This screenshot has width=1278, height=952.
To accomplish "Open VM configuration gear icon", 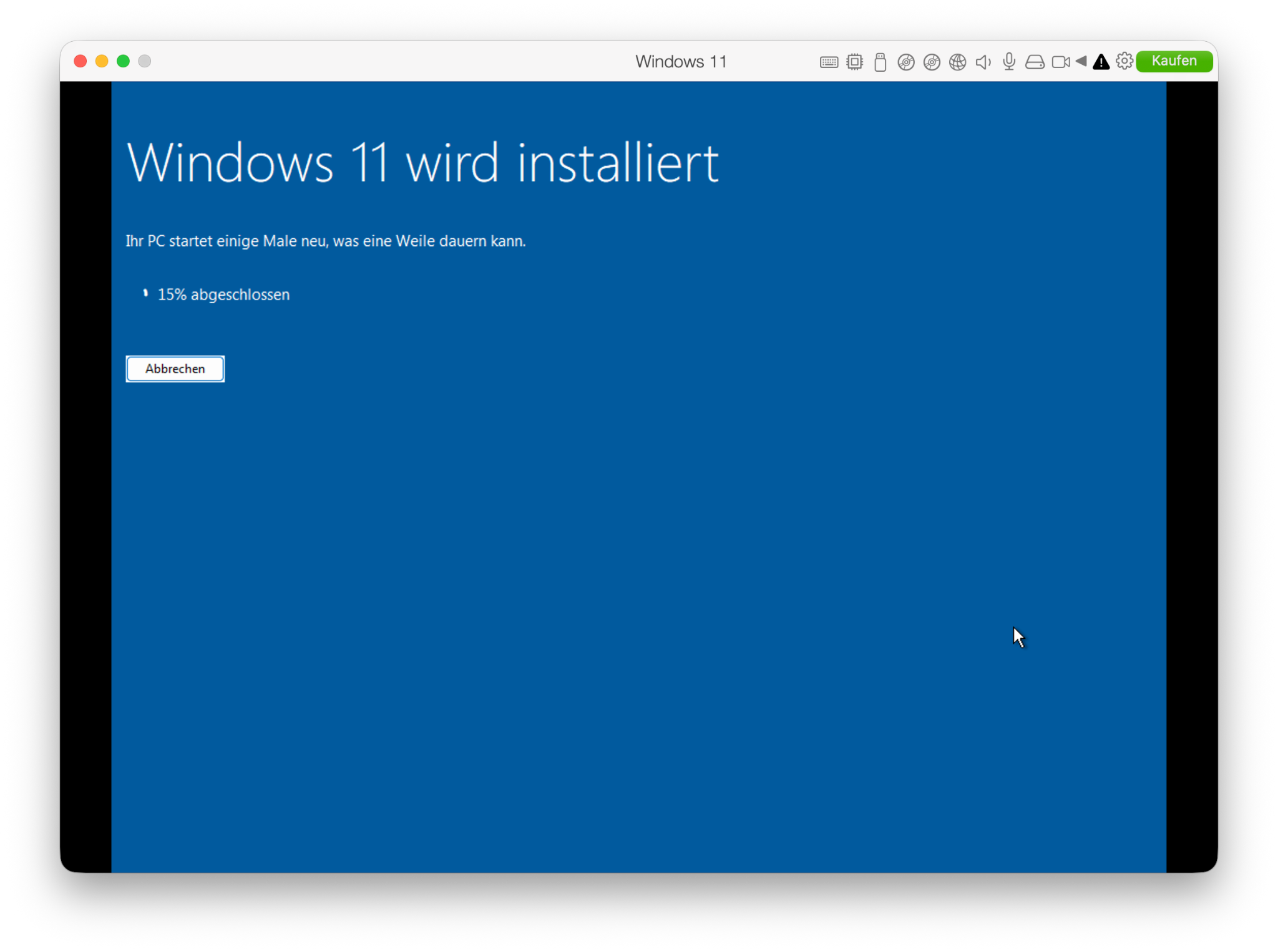I will pyautogui.click(x=1124, y=61).
